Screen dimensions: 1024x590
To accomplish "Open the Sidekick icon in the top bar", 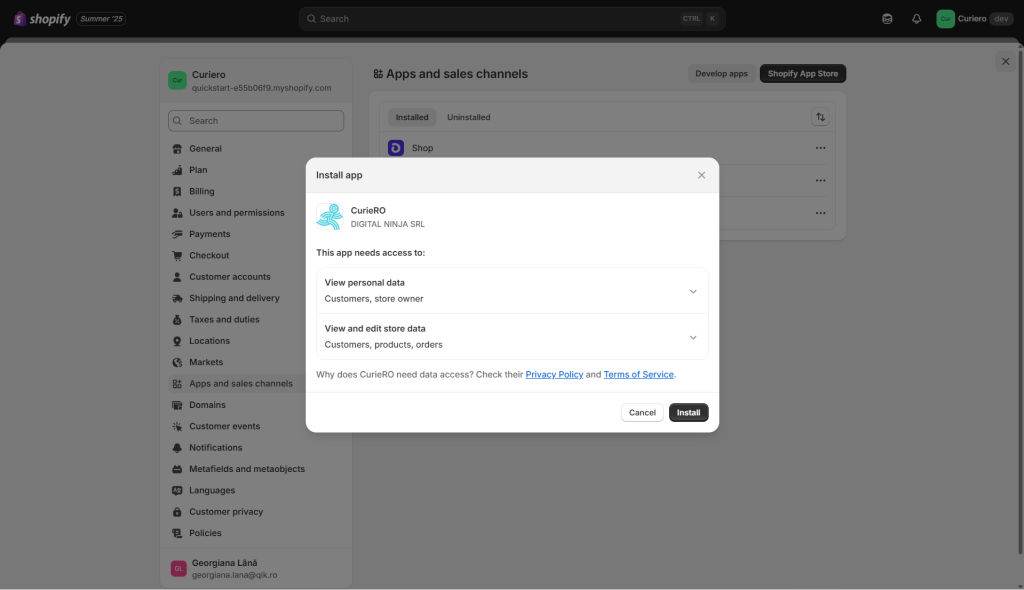I will coord(887,19).
